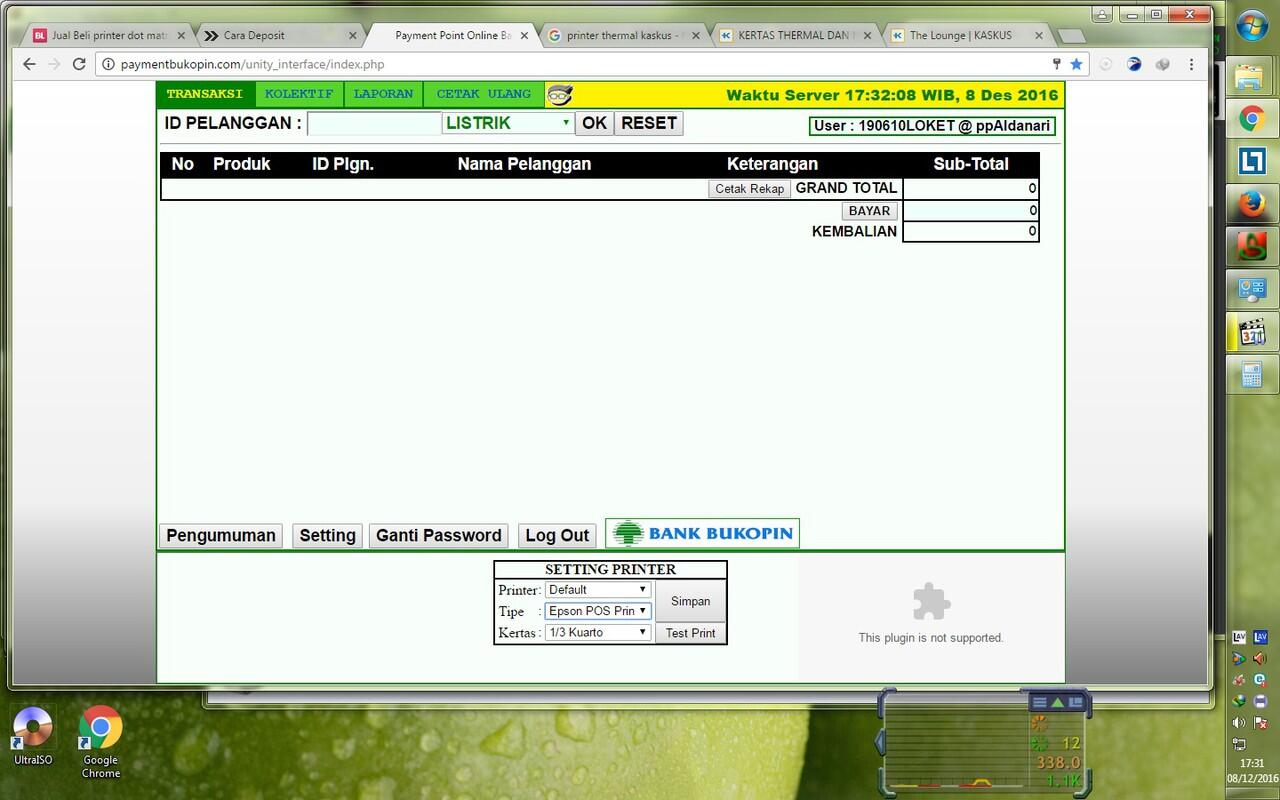Switch to the LAPORAN tab

click(384, 94)
